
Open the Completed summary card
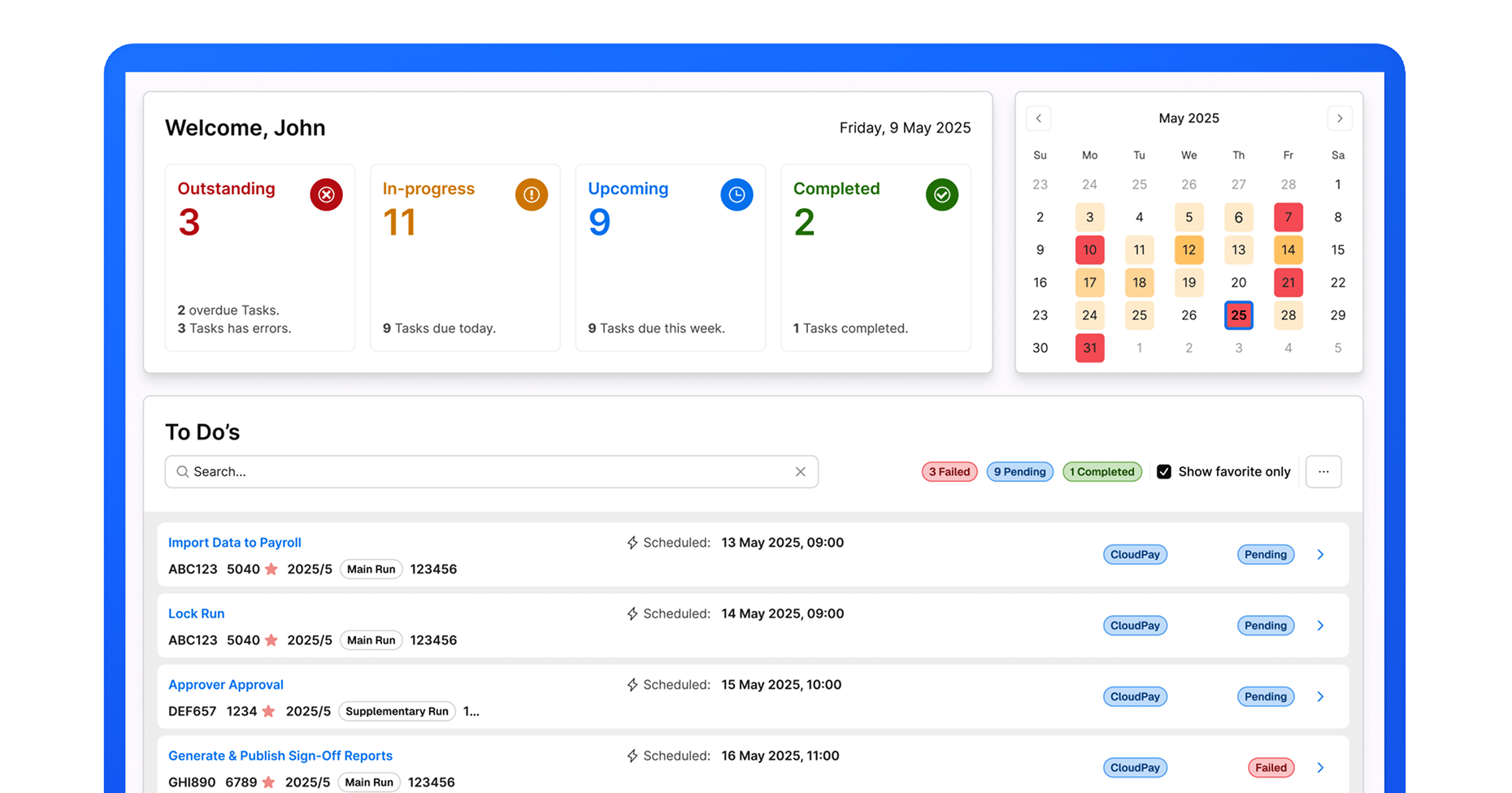pyautogui.click(x=875, y=258)
